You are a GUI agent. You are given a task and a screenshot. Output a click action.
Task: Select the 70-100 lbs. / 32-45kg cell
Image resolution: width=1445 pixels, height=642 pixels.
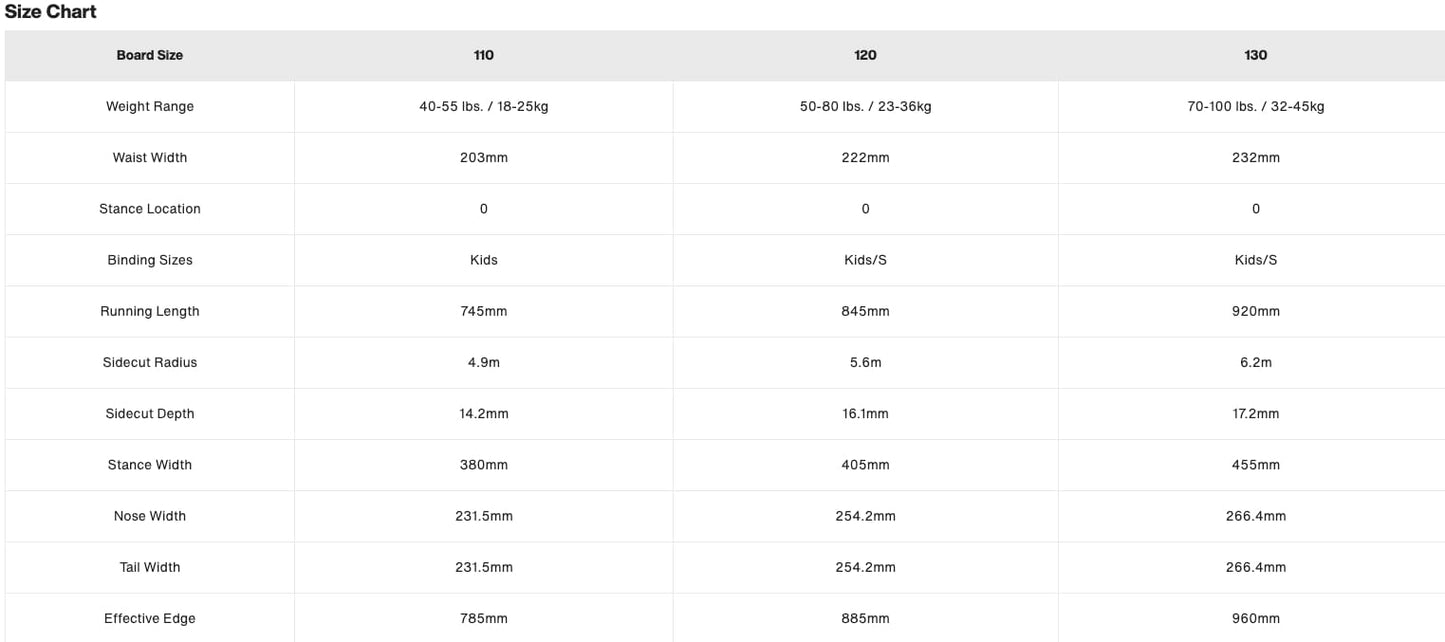click(x=1256, y=107)
